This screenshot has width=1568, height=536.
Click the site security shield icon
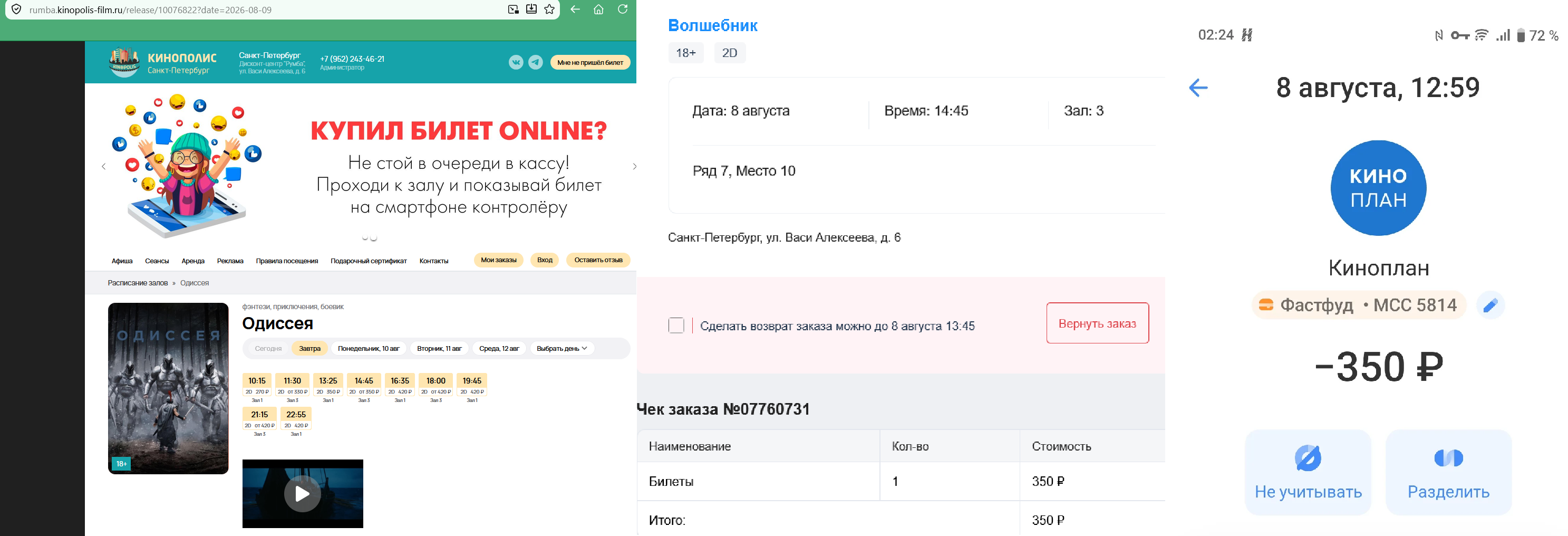(x=16, y=9)
